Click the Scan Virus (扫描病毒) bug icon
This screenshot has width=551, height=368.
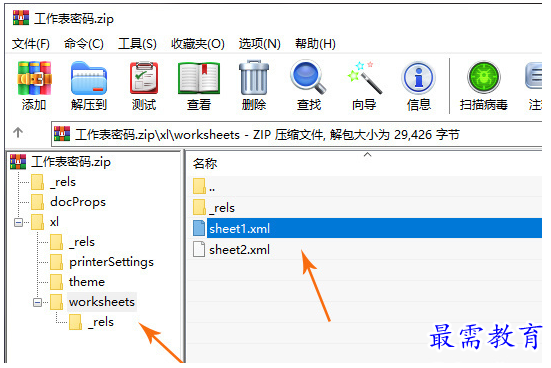coord(484,78)
